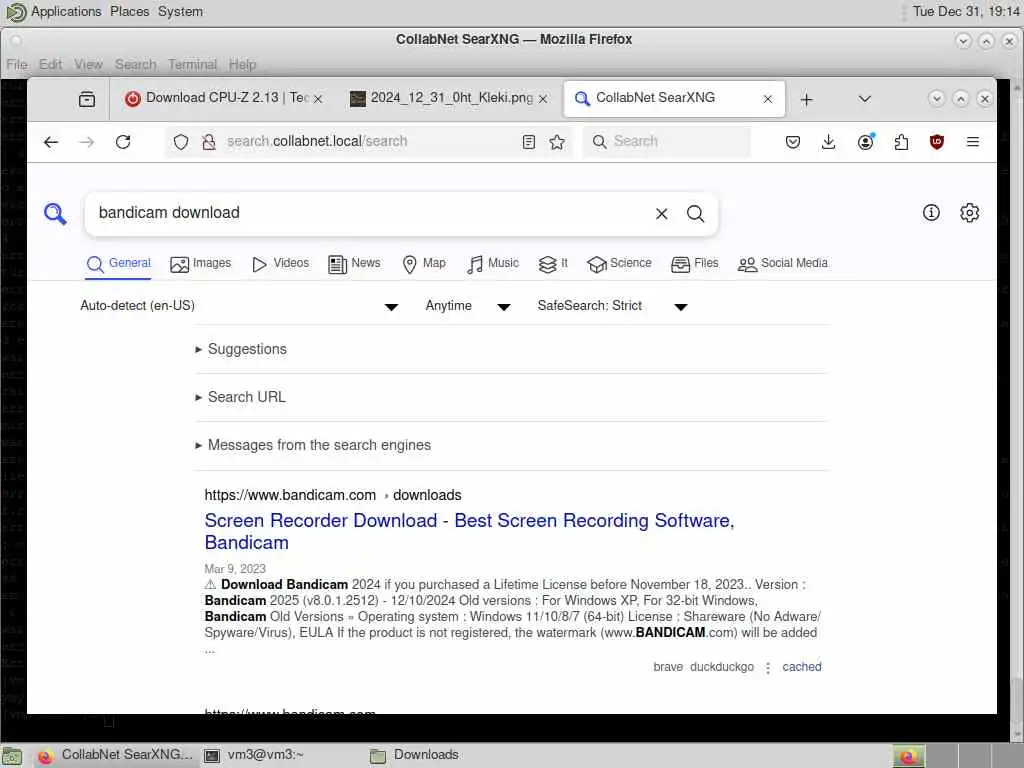Close the CollabNet SearXNG tab
Viewport: 1024px width, 768px height.
[768, 99]
